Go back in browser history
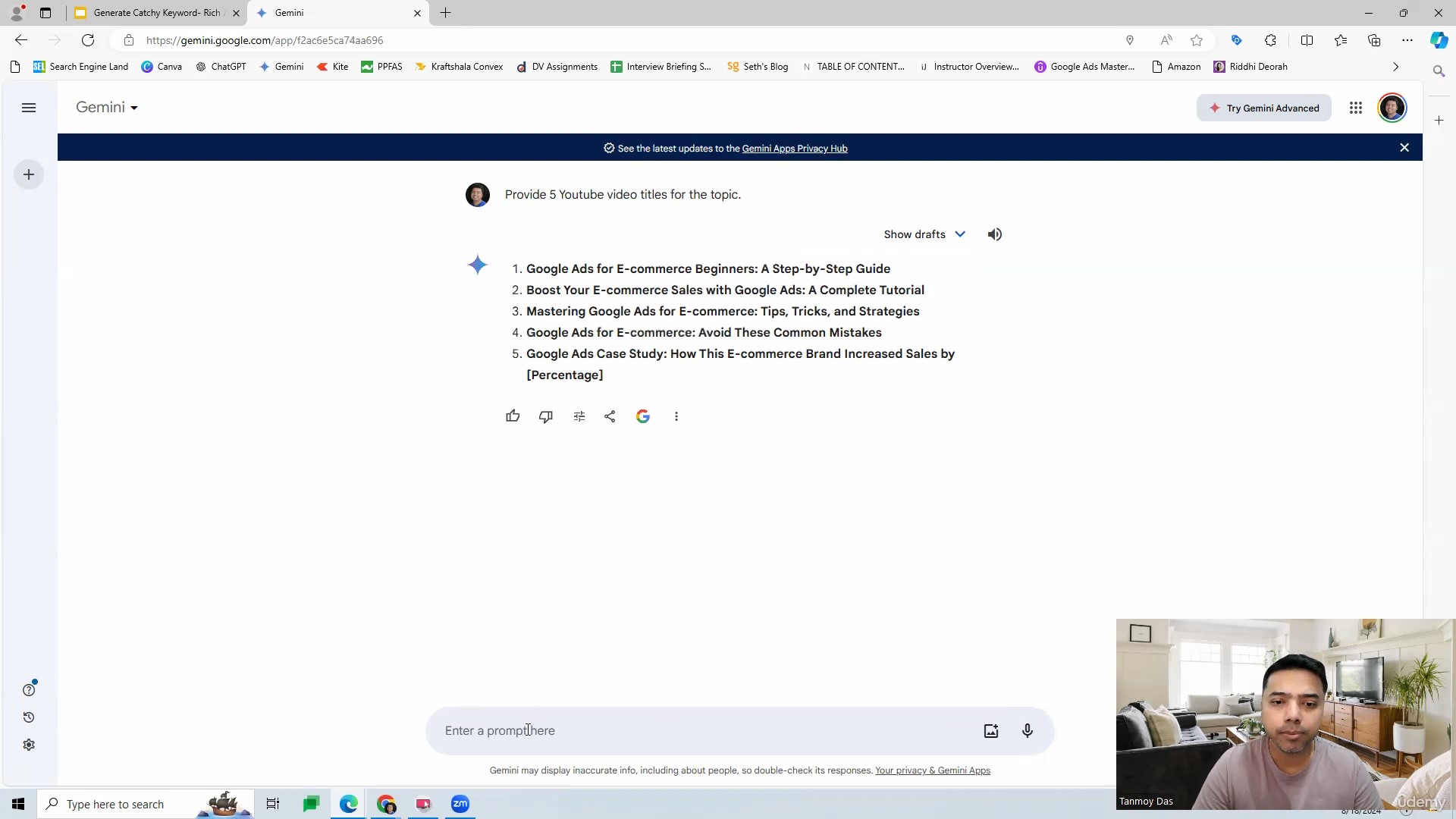1456x819 pixels. tap(21, 40)
